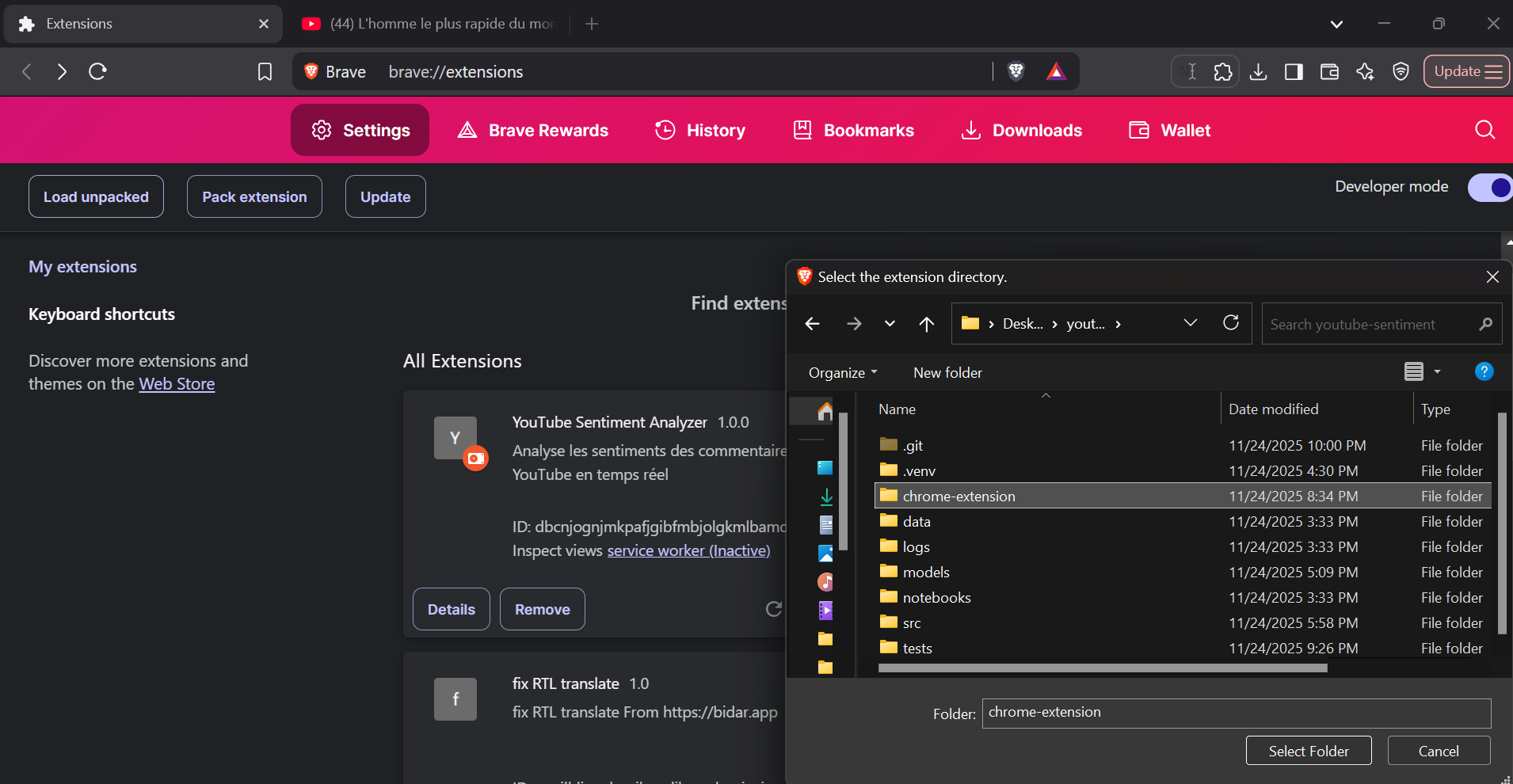
Task: Open the address path history dropdown chevron
Action: [1190, 322]
